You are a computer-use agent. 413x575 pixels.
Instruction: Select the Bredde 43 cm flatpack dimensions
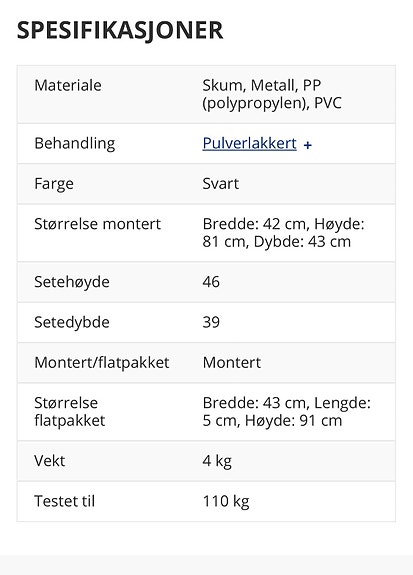click(286, 412)
